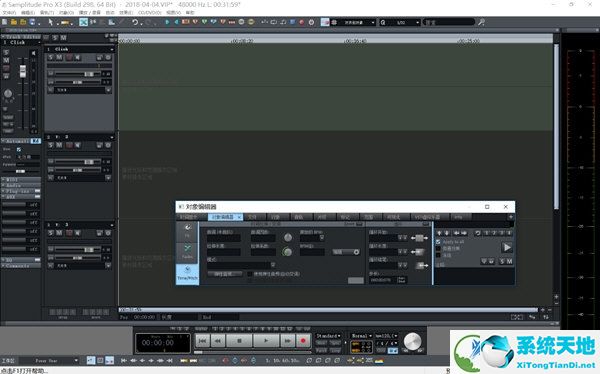Screen dimensions: 600x374
Task: Click the FX section icon in object editor
Action: click(x=187, y=231)
